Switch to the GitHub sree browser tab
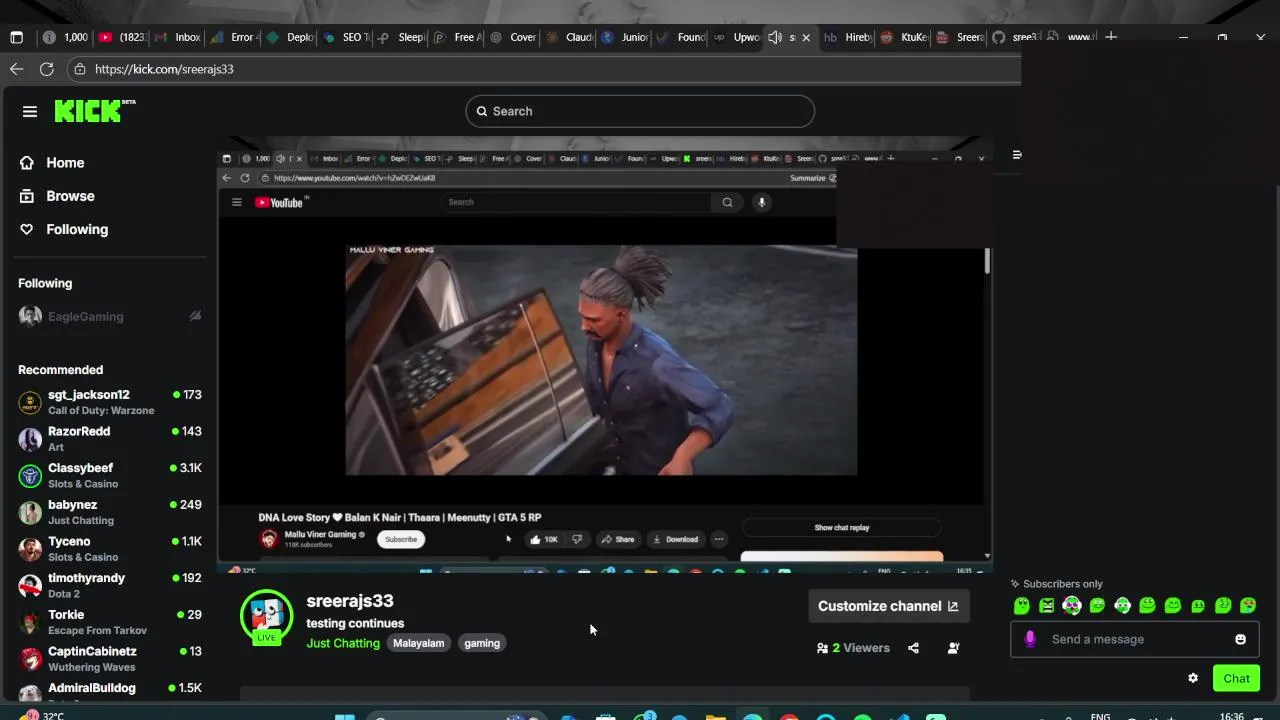Viewport: 1280px width, 720px height. [x=1014, y=37]
